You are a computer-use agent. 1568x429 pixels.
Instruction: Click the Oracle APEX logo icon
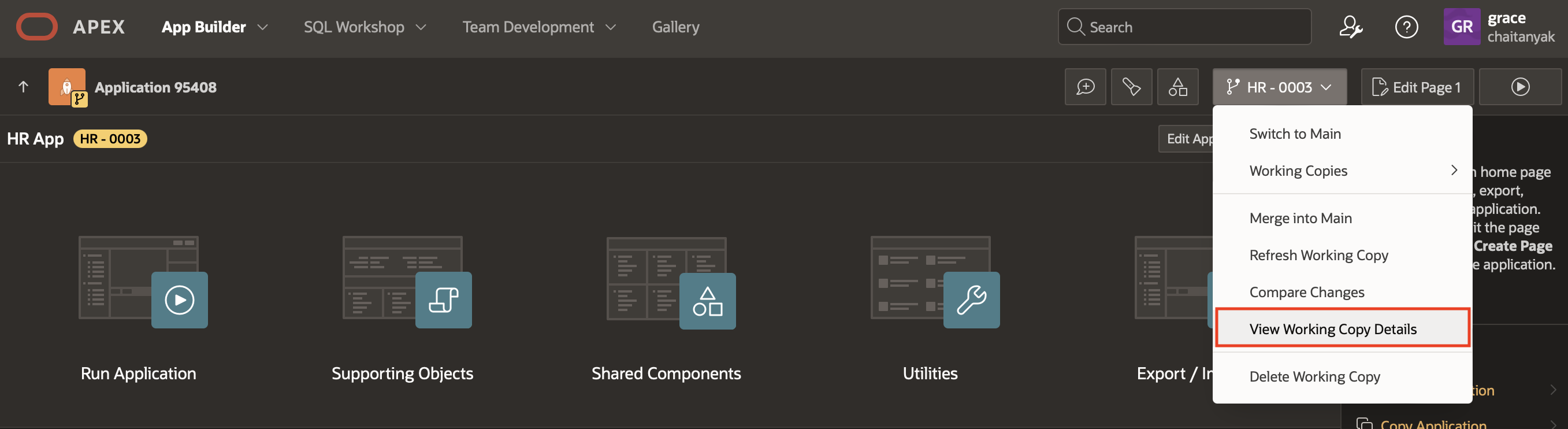coord(36,27)
